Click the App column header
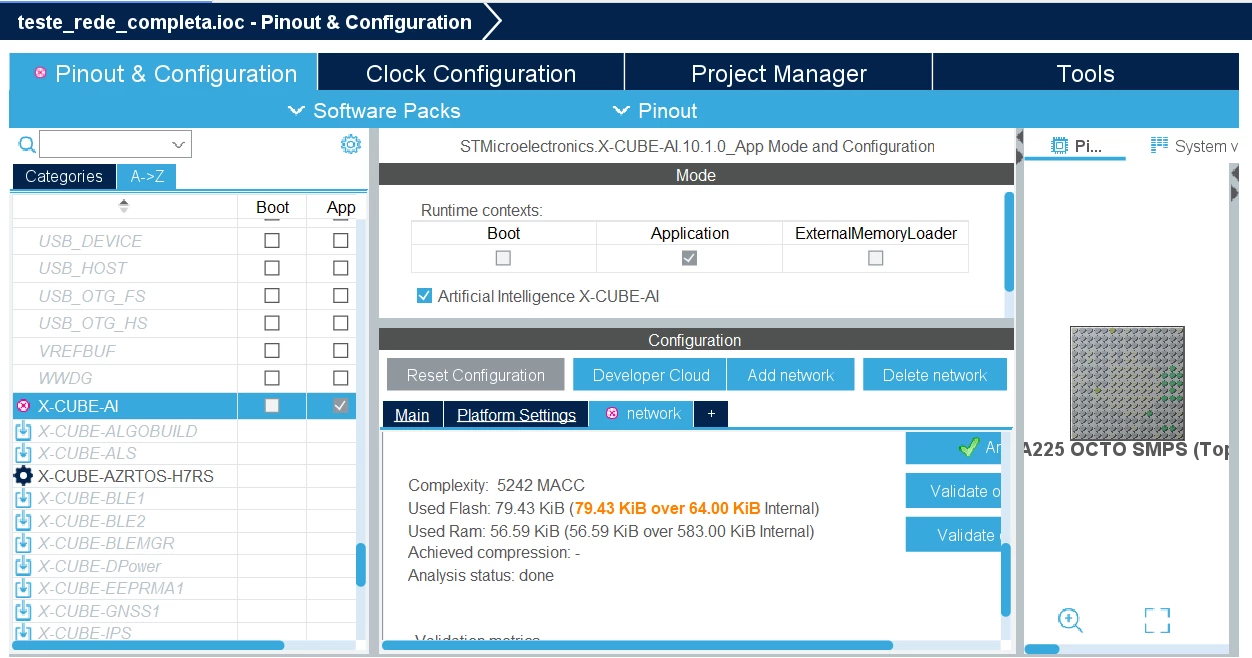The height and width of the screenshot is (658, 1252). click(341, 207)
